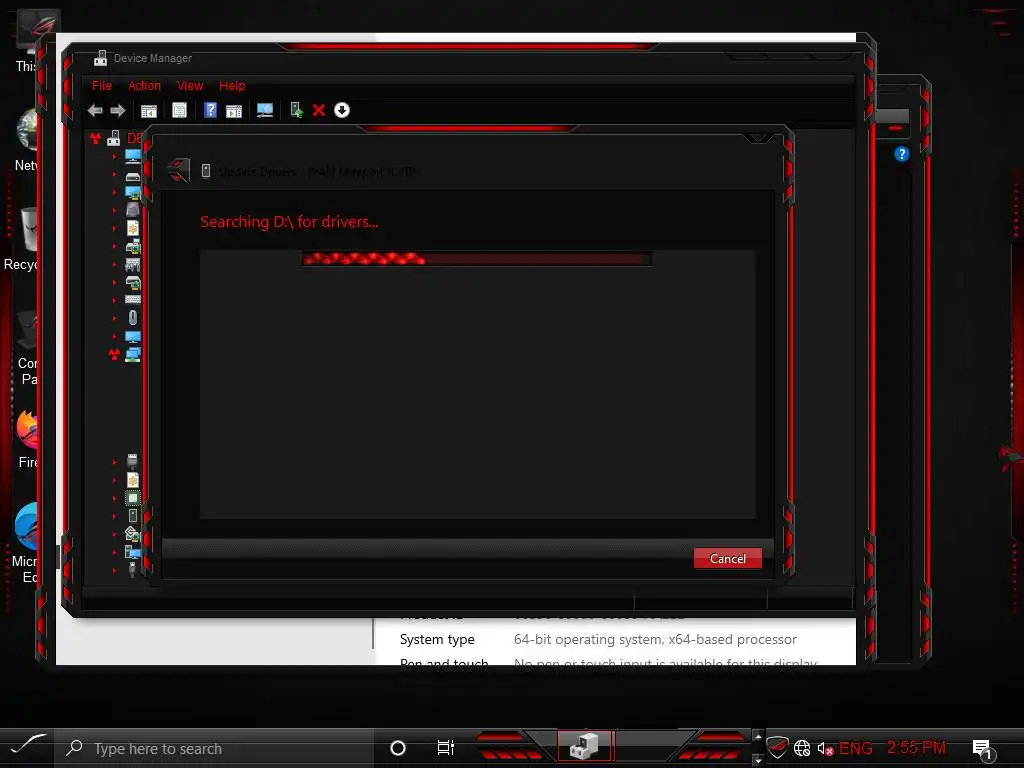Click the ROG shield tray icon
This screenshot has height=768, width=1024.
coord(777,747)
